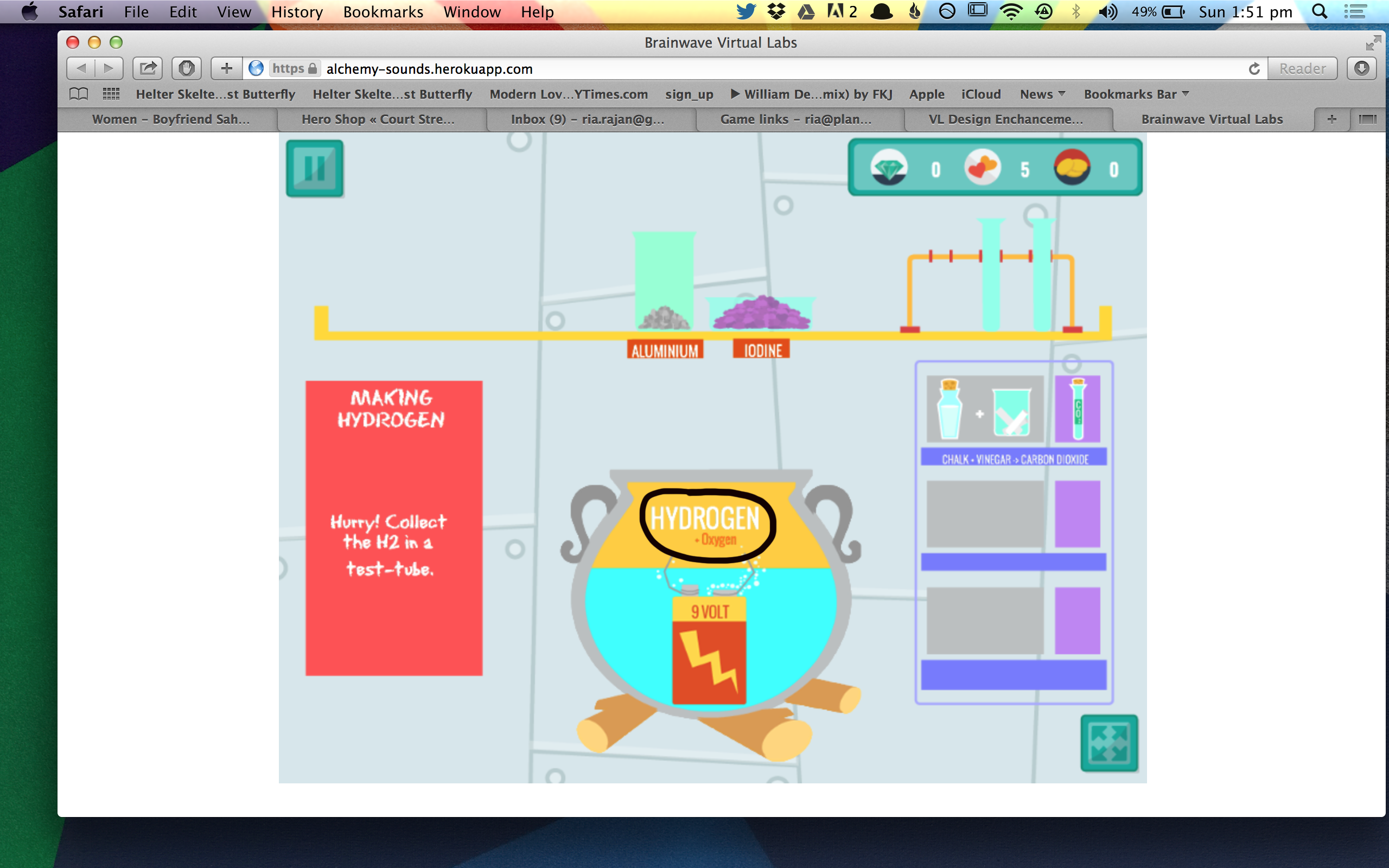This screenshot has height=868, width=1389.
Task: Add bookmark with the plus button
Action: point(227,68)
